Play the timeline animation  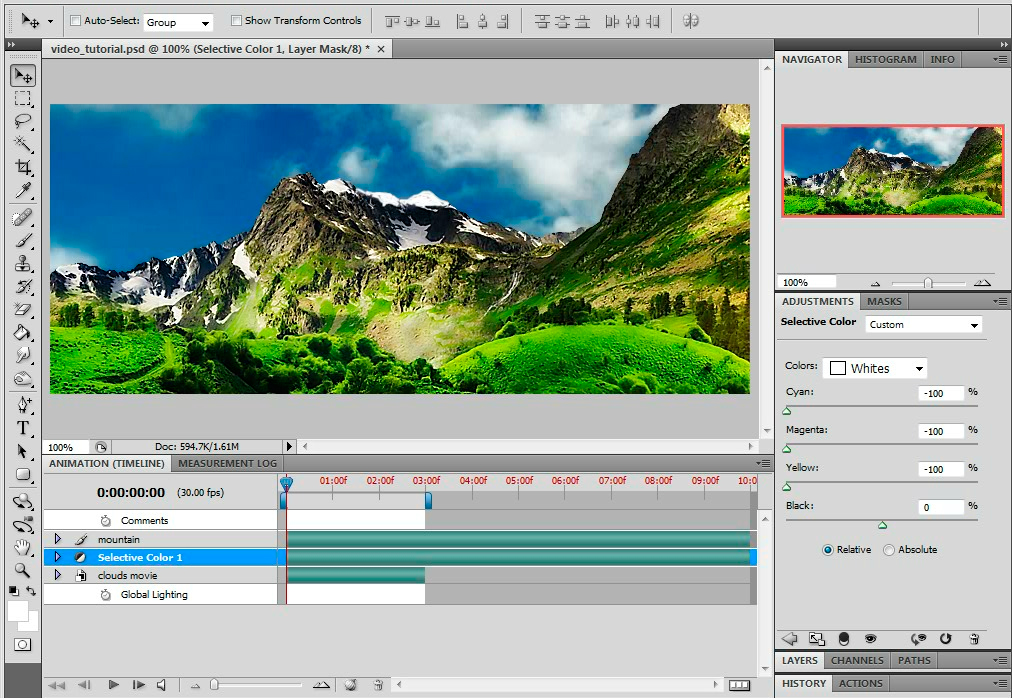(114, 685)
